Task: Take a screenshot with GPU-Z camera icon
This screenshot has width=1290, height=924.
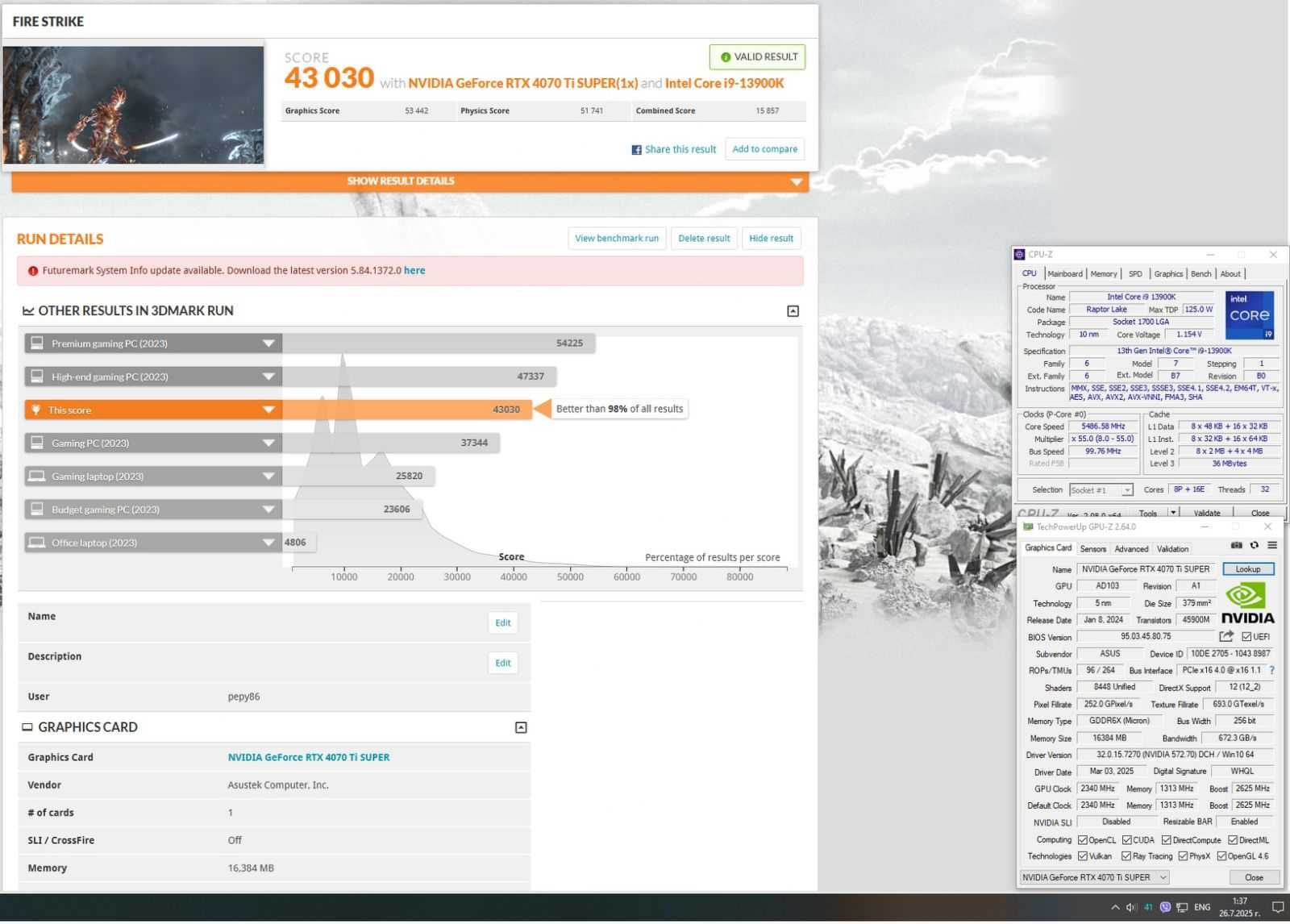Action: [1237, 546]
